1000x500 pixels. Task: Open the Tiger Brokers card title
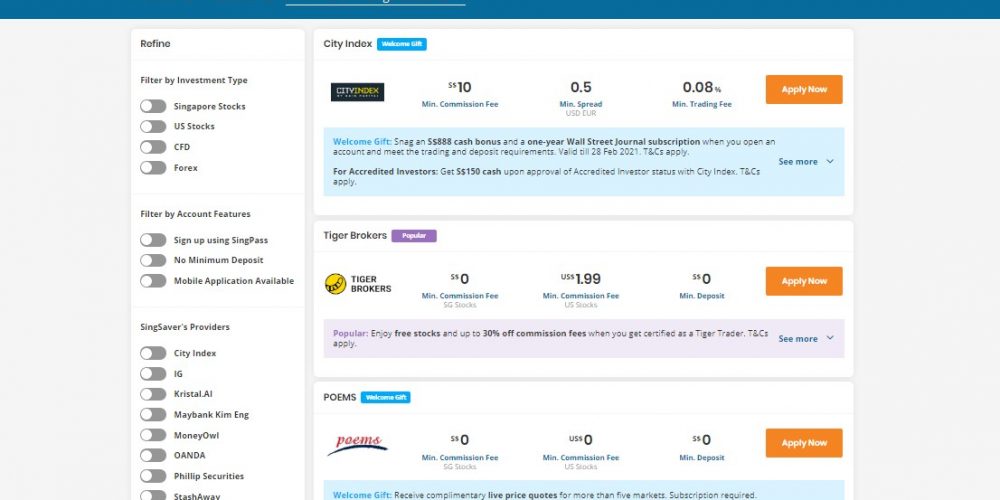[x=355, y=235]
